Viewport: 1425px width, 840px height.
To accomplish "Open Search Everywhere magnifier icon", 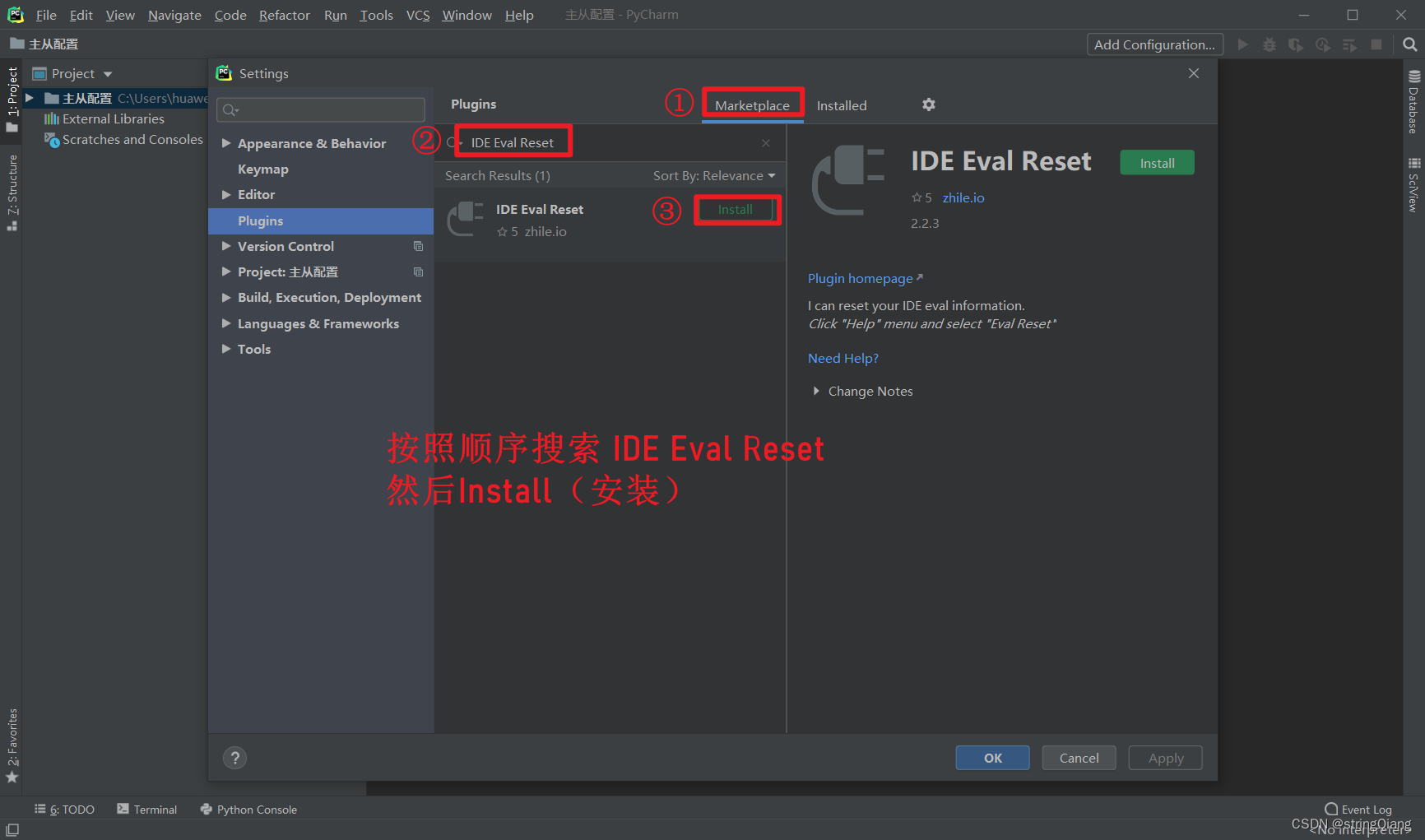I will coord(1409,44).
